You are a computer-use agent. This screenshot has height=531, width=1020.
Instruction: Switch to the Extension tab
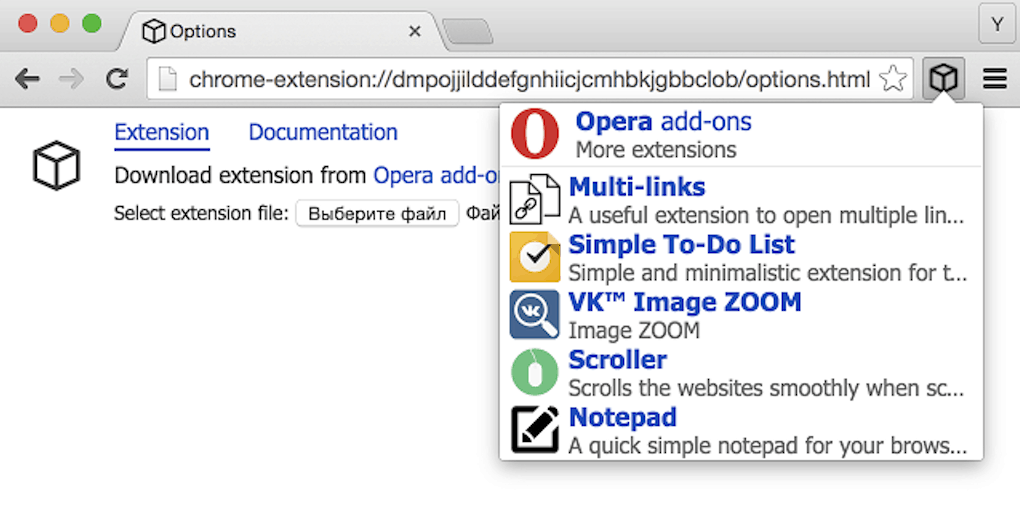click(x=162, y=133)
